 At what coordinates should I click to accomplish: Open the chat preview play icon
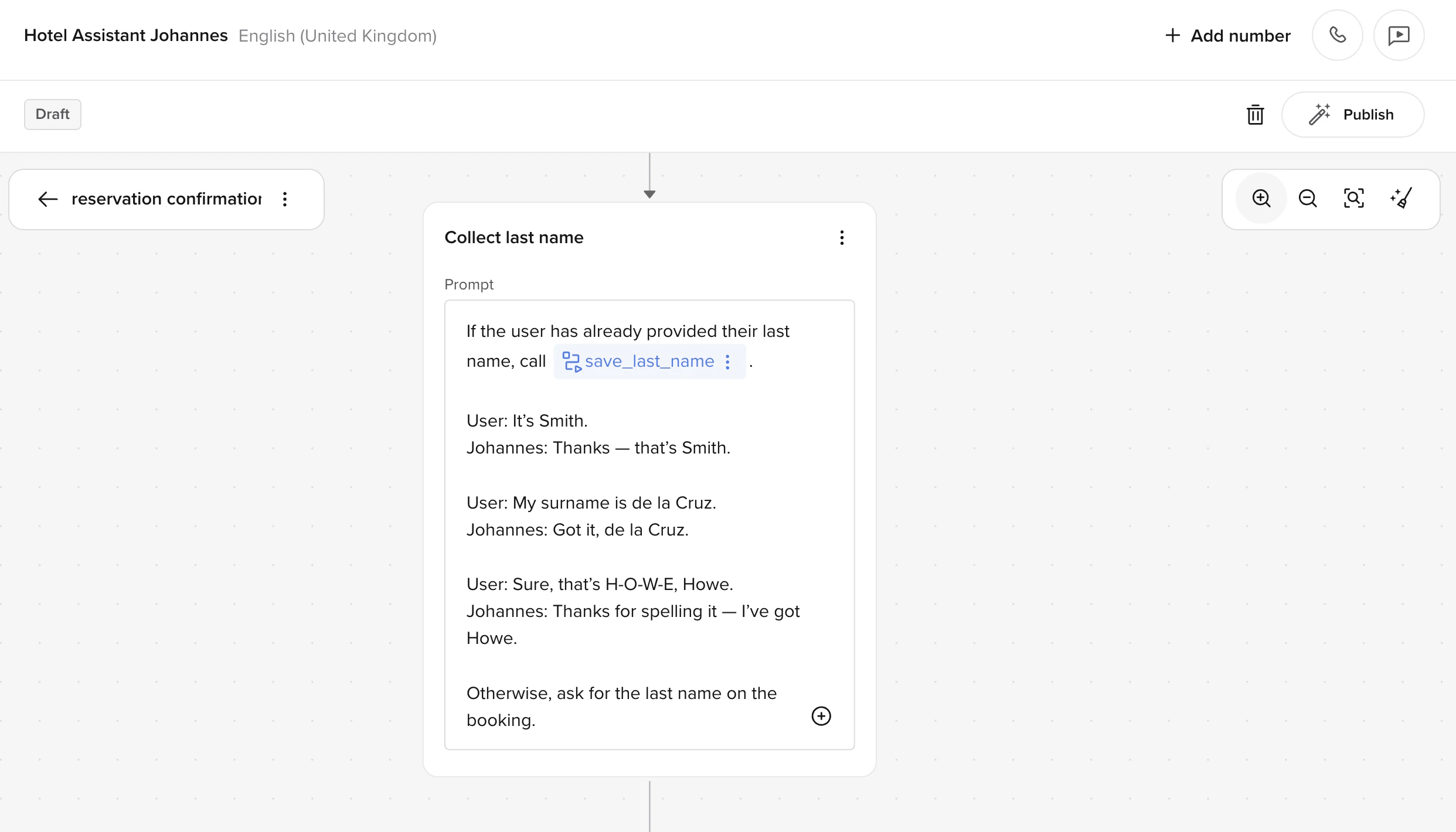1399,35
